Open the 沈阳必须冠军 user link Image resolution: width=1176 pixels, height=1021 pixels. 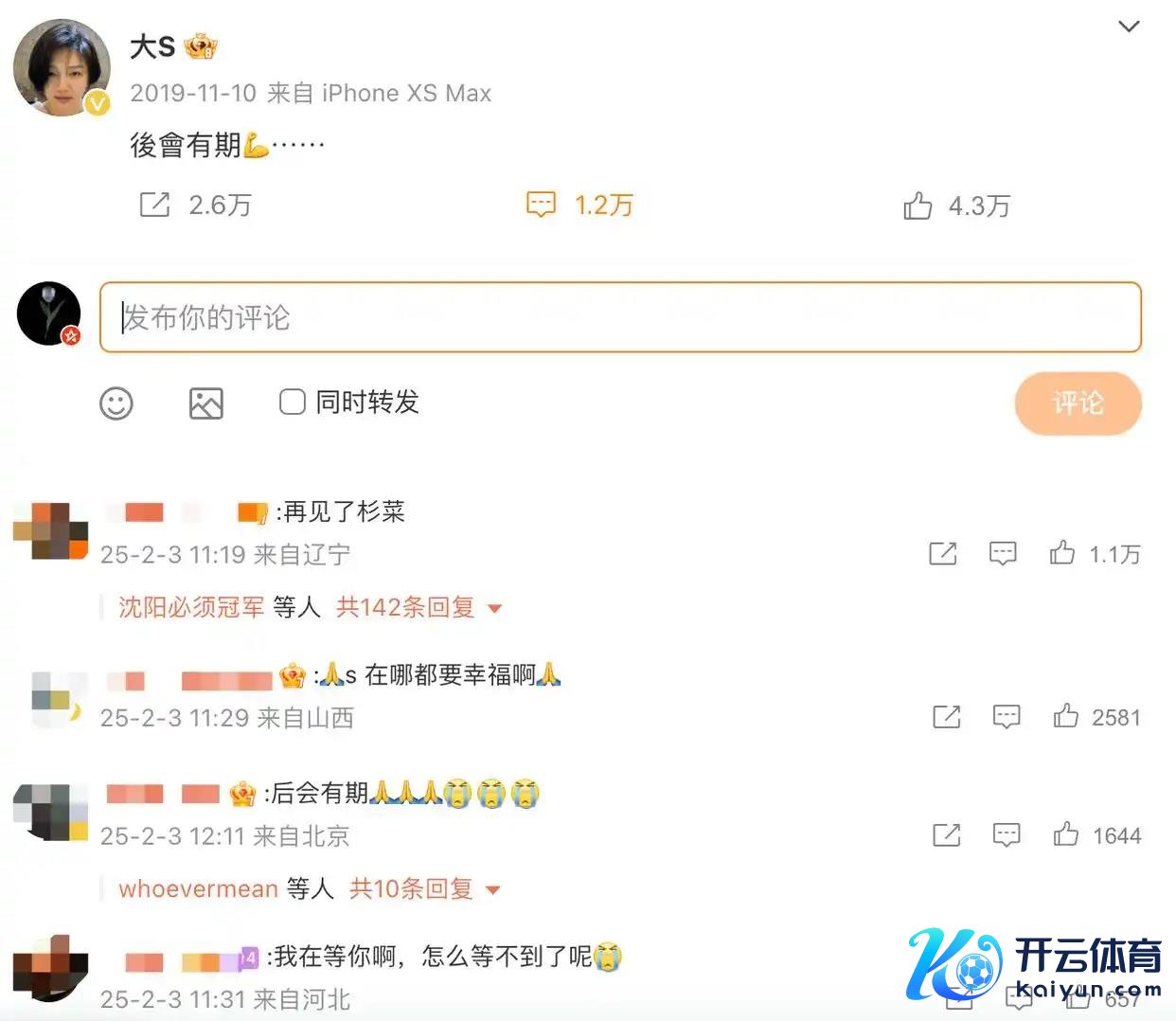point(191,607)
